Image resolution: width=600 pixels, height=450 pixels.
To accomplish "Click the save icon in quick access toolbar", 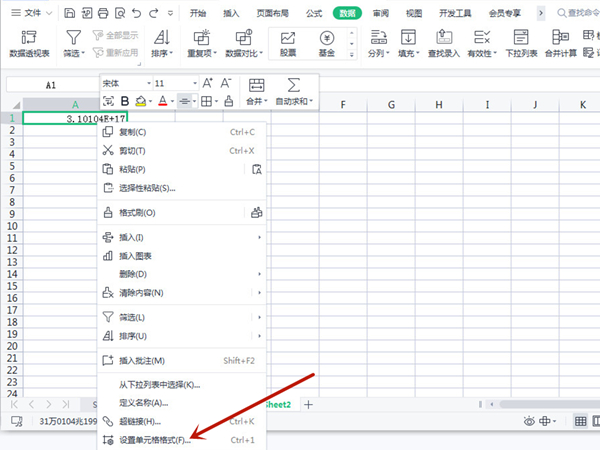I will pyautogui.click(x=69, y=13).
